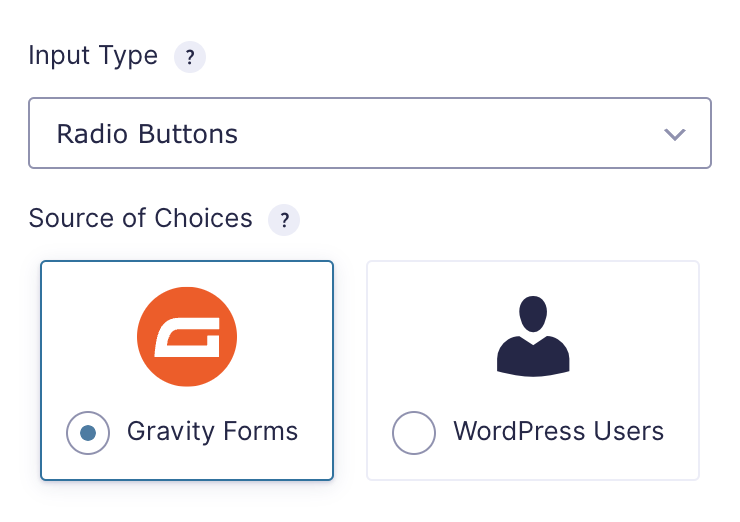The height and width of the screenshot is (522, 740).
Task: Open the Input Type dropdown
Action: click(369, 133)
